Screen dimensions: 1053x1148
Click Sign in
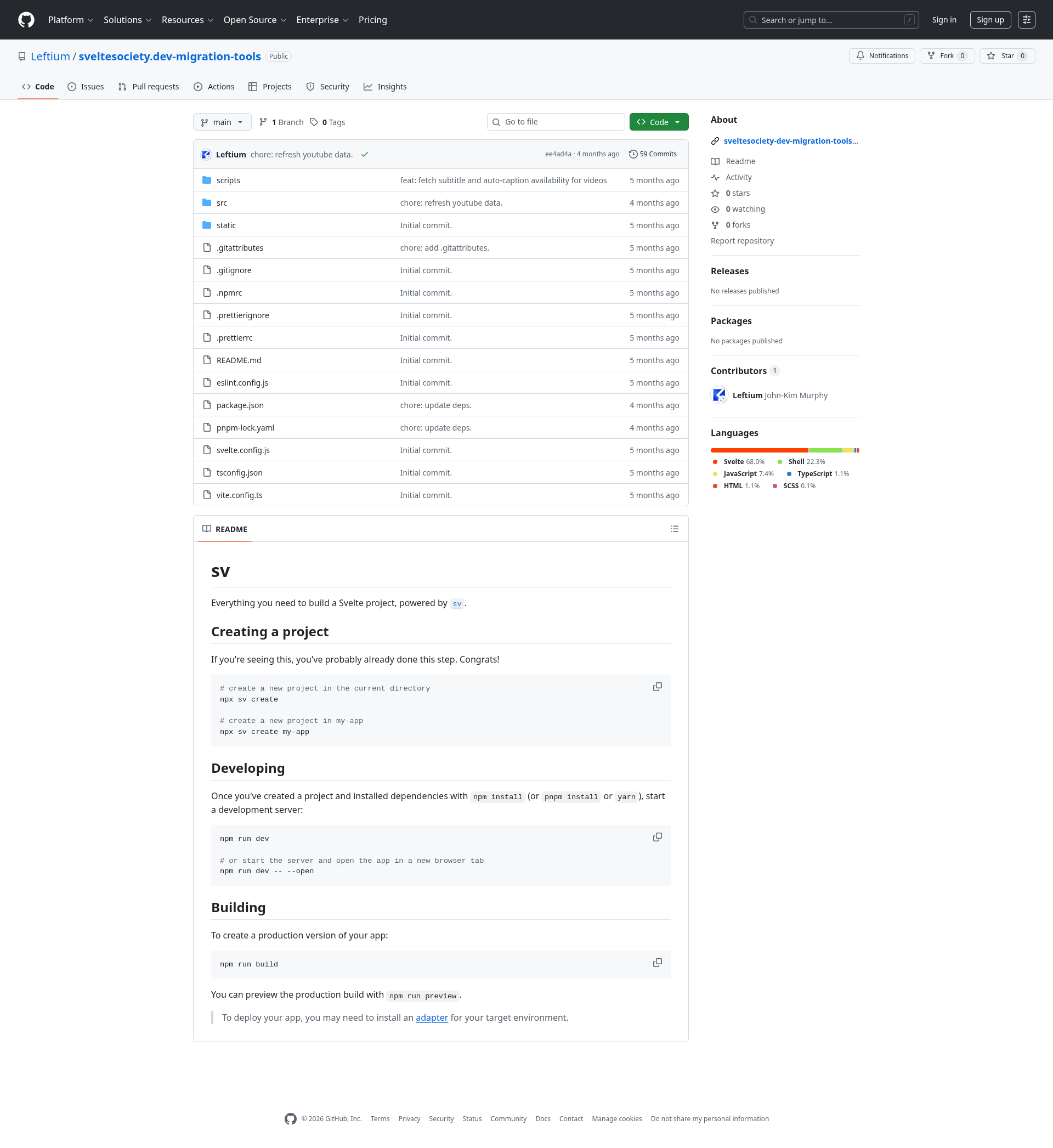pos(944,20)
